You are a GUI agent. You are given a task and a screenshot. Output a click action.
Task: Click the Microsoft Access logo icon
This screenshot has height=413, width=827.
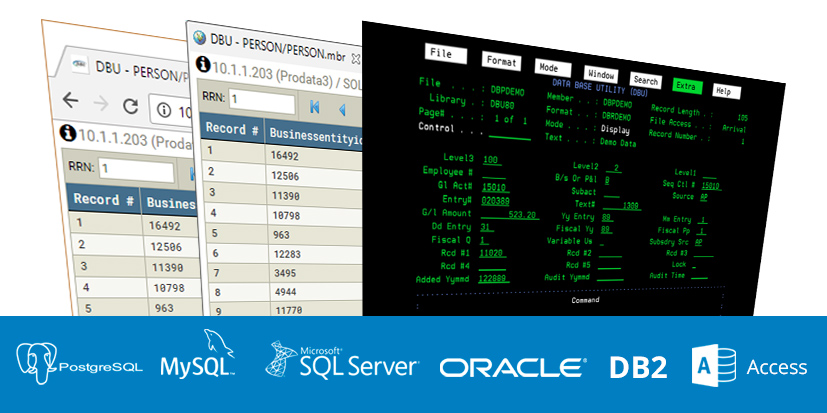coord(714,365)
